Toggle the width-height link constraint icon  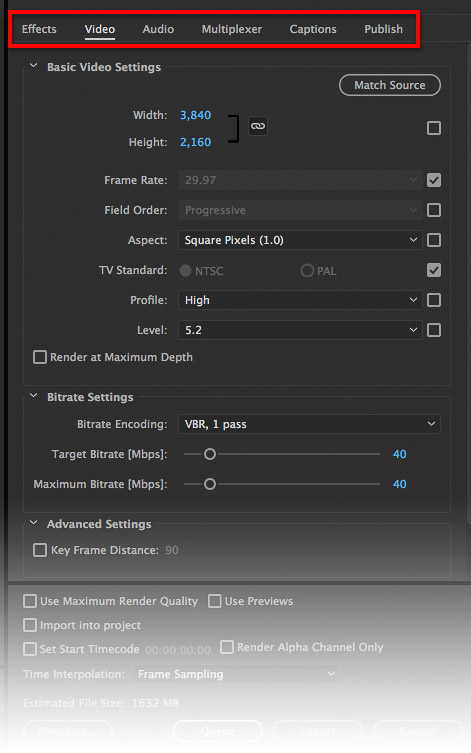pyautogui.click(x=258, y=126)
